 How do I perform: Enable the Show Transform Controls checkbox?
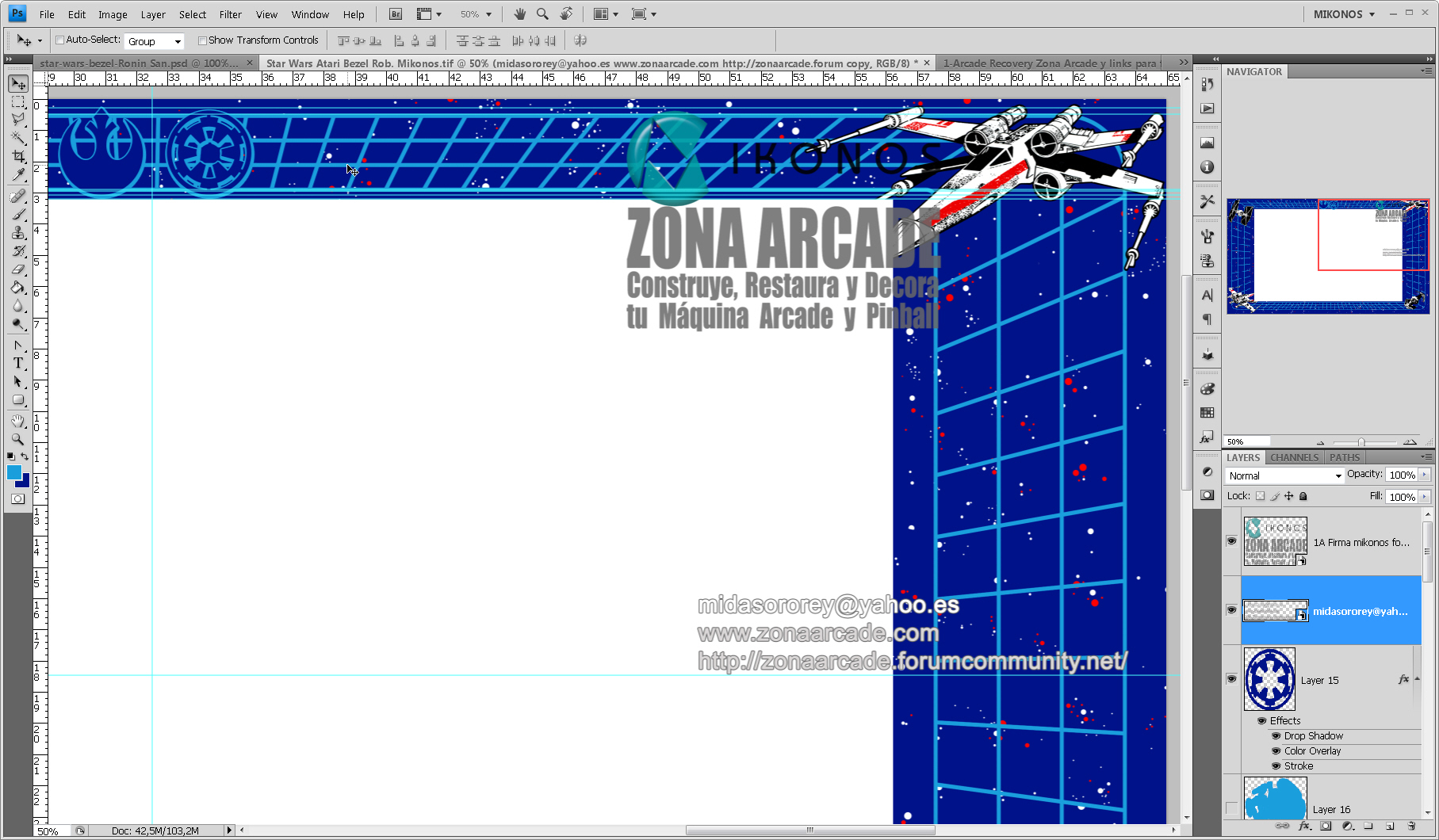[203, 40]
